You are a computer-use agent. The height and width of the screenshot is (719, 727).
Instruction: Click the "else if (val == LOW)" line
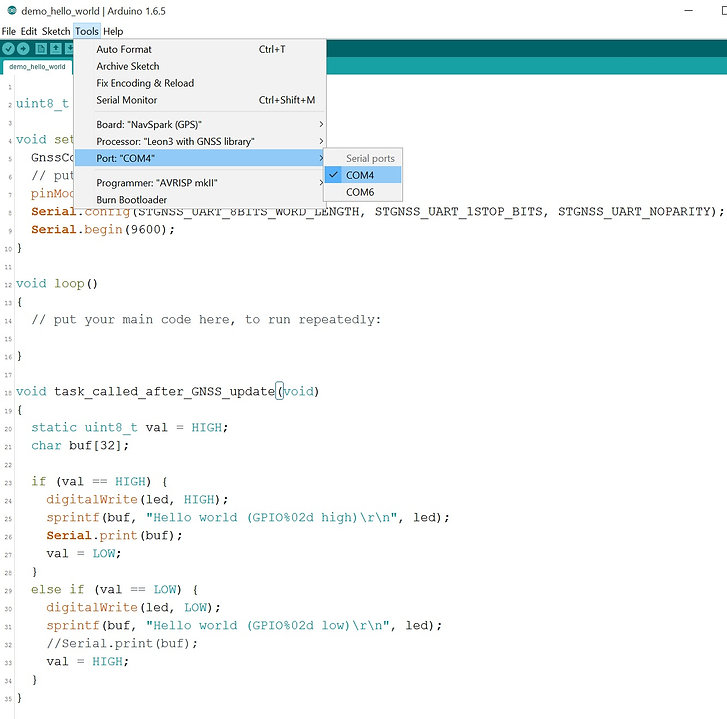click(x=115, y=590)
